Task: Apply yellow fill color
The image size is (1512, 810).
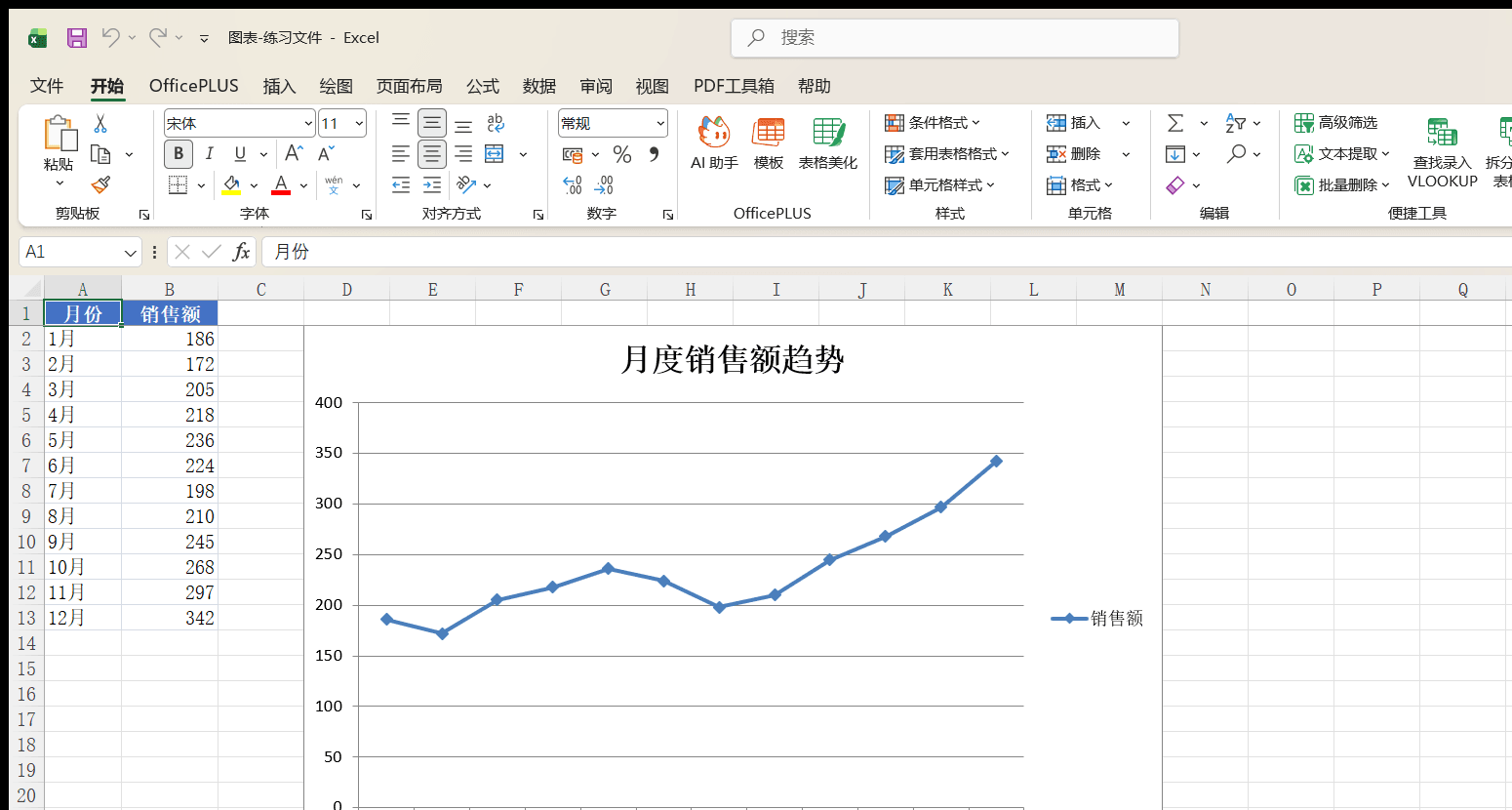Action: (x=231, y=184)
